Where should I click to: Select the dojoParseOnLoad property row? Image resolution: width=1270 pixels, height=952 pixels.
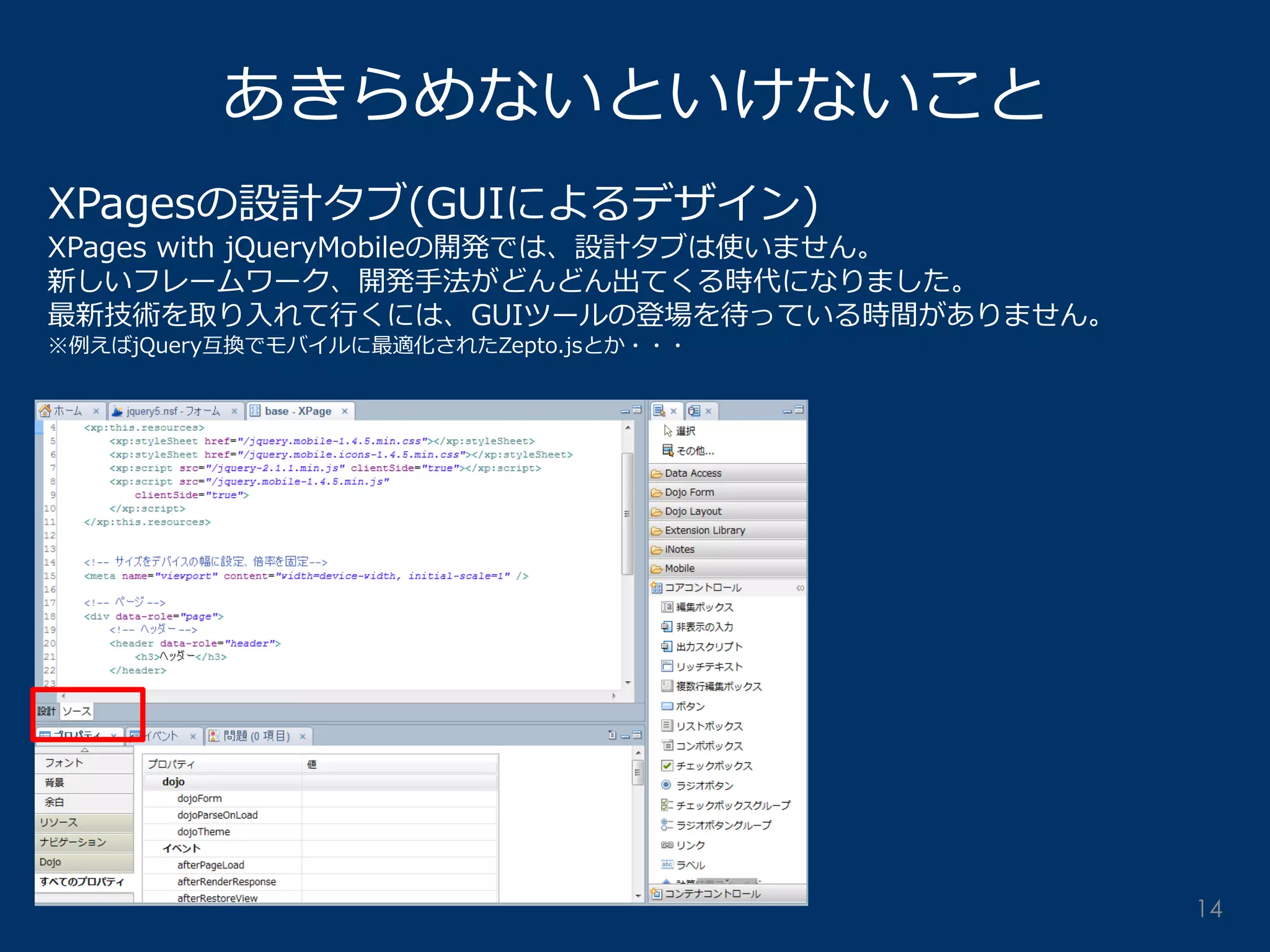click(x=320, y=815)
